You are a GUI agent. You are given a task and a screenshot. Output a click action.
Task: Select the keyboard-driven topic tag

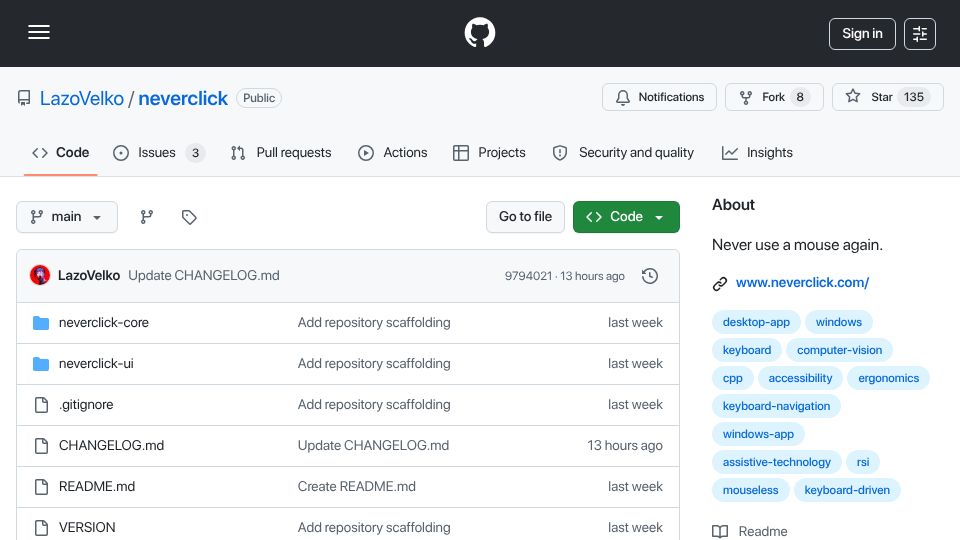click(x=847, y=490)
